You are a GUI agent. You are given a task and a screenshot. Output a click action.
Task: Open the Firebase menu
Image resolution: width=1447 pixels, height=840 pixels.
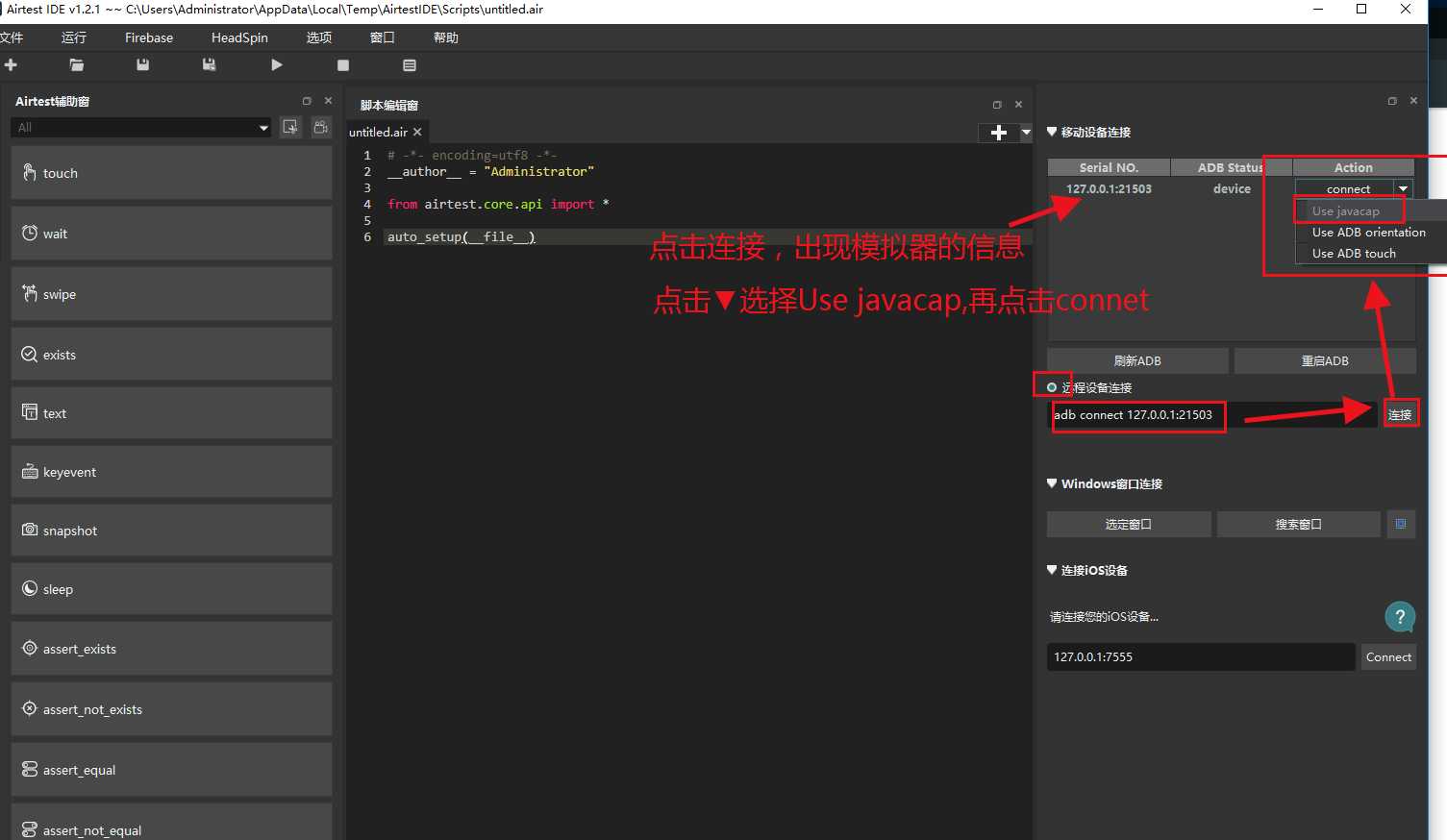click(x=149, y=37)
